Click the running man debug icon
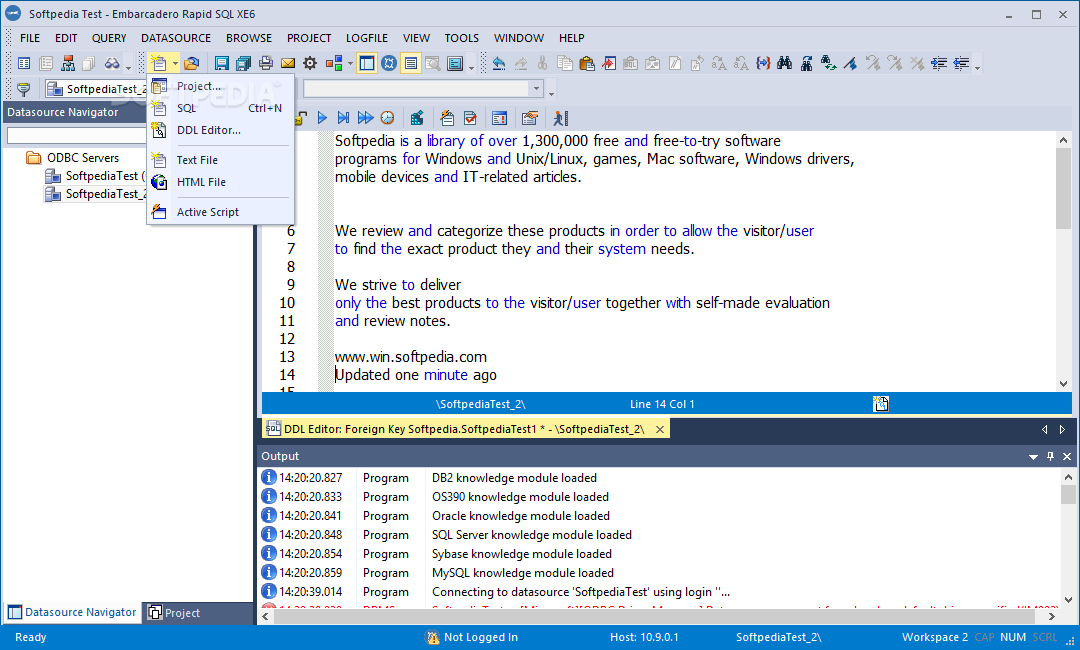Image resolution: width=1080 pixels, height=650 pixels. pos(560,118)
